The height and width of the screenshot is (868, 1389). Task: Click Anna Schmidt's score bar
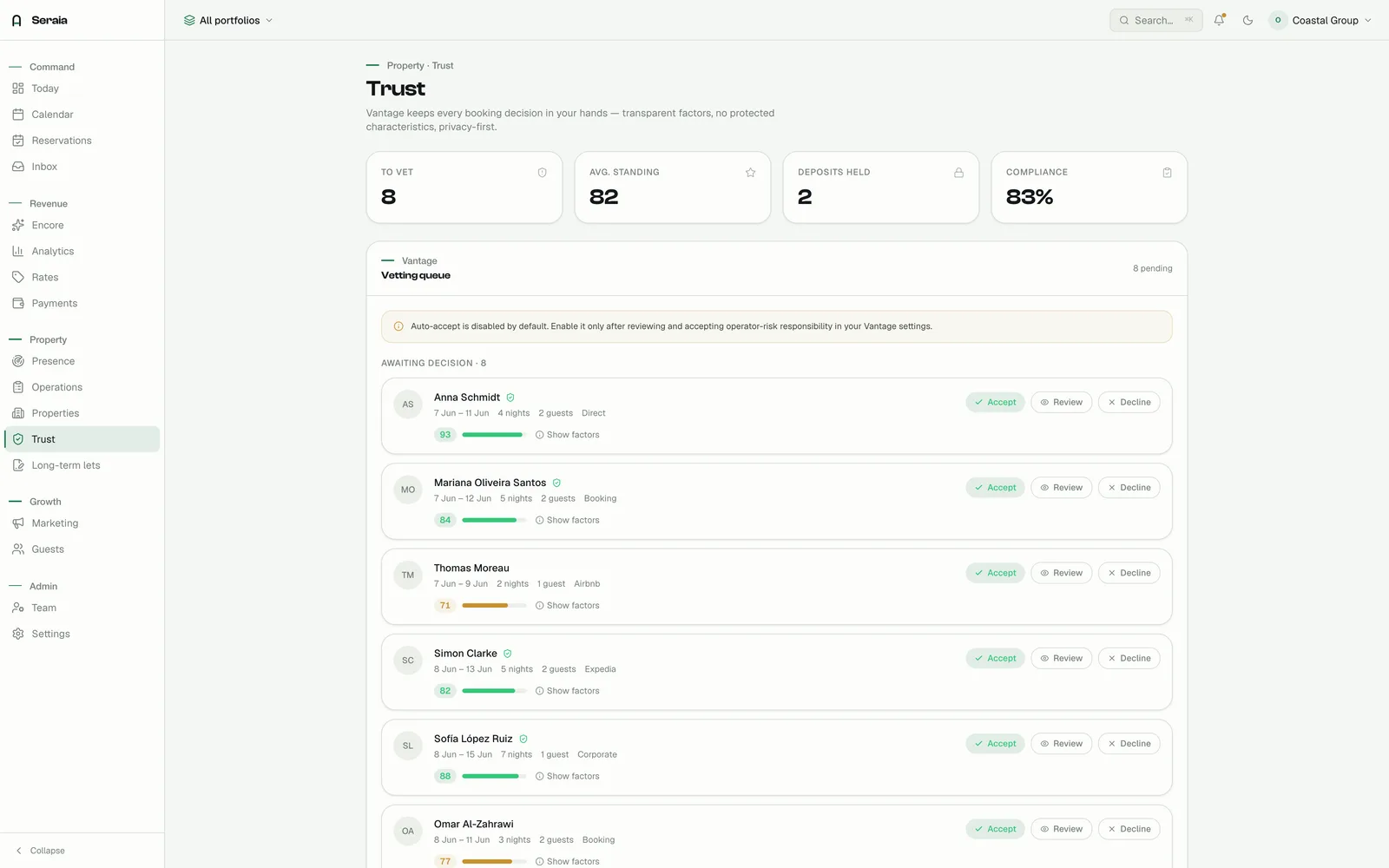[x=494, y=435]
